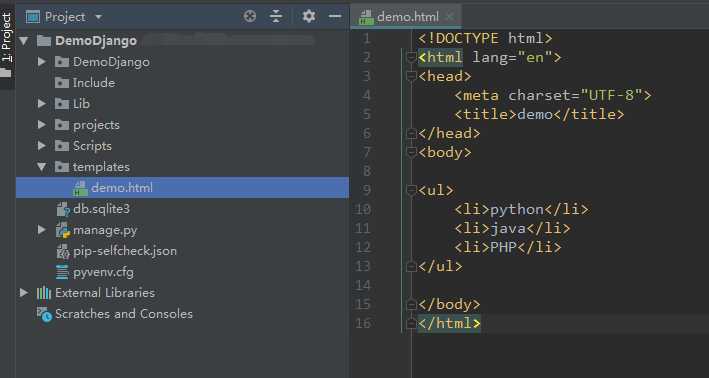
Task: Click the fold end marker at line 15
Action: (x=411, y=304)
